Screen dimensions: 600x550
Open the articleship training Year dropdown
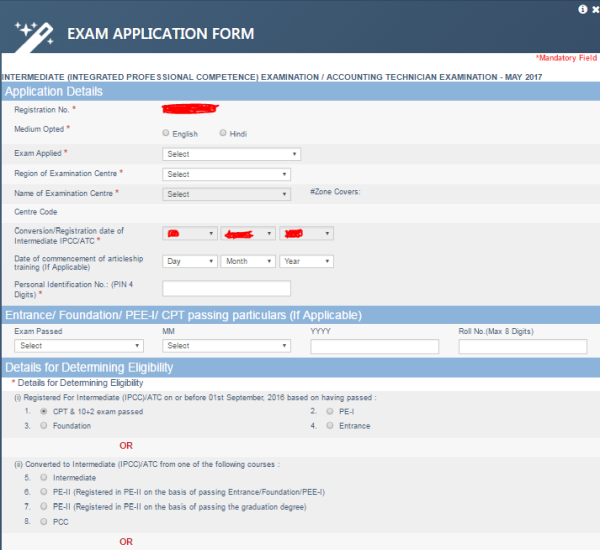[x=306, y=261]
